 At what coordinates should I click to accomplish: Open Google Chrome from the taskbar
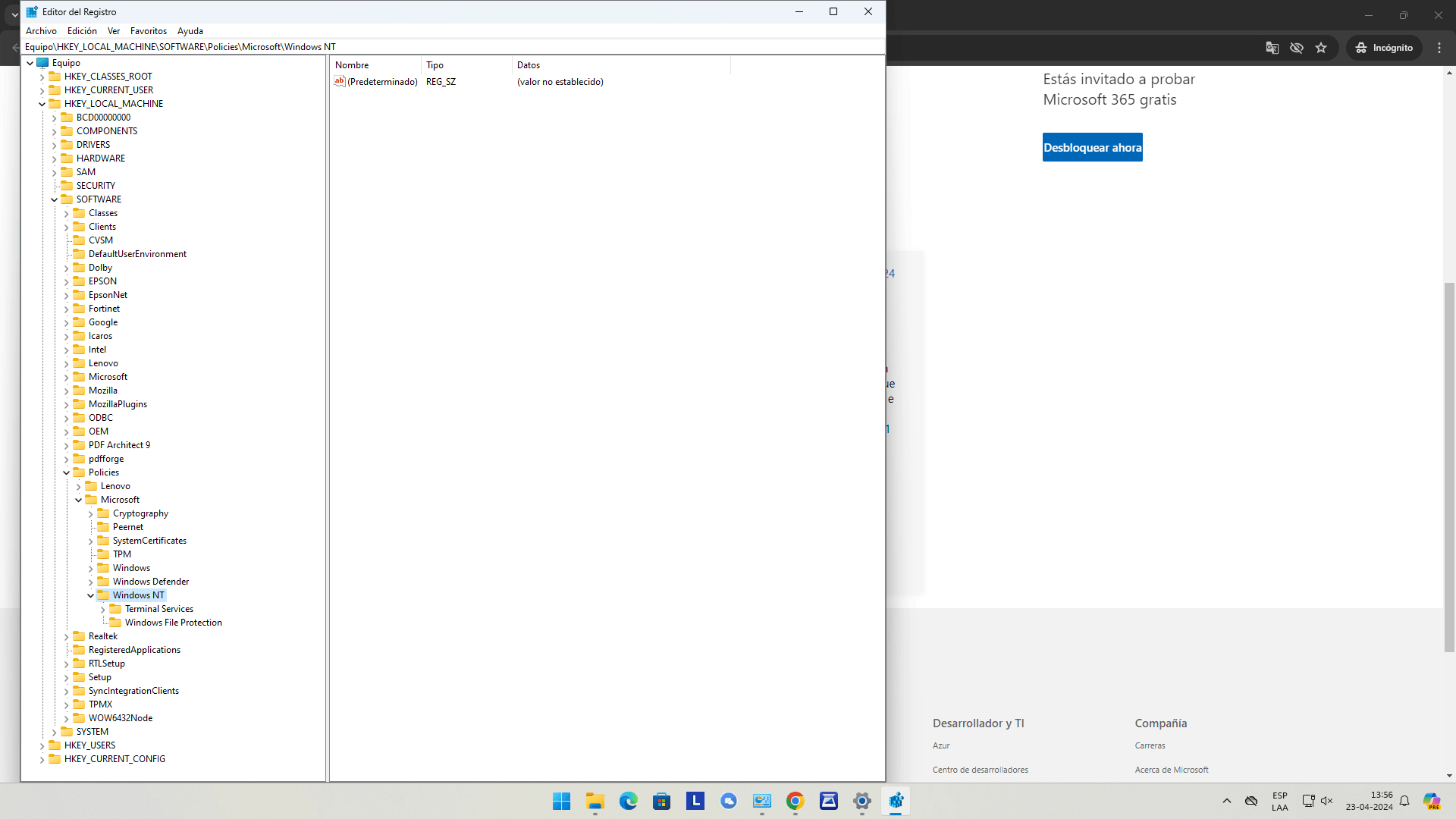pos(795,801)
